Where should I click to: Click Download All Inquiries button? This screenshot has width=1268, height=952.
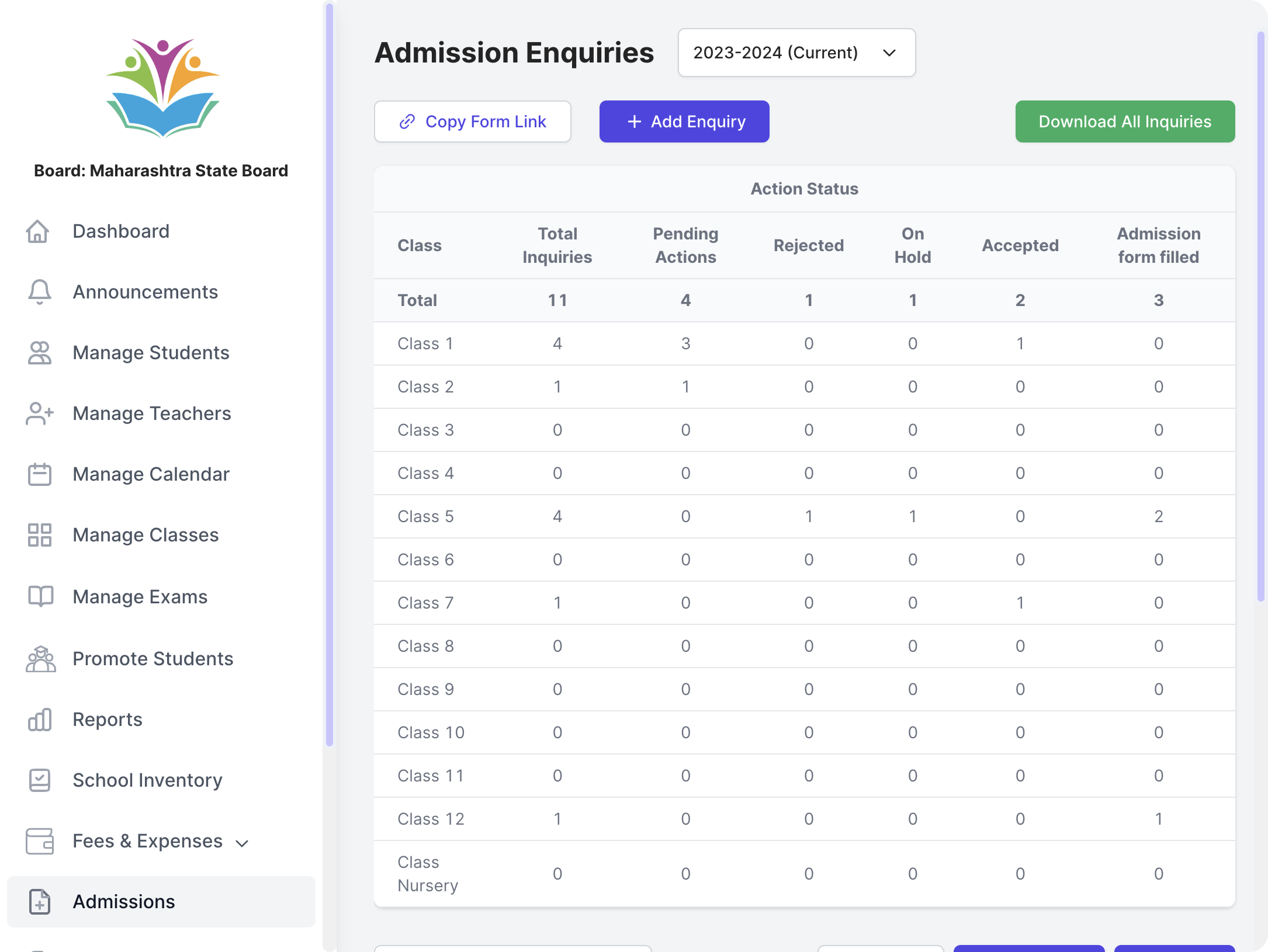point(1125,121)
